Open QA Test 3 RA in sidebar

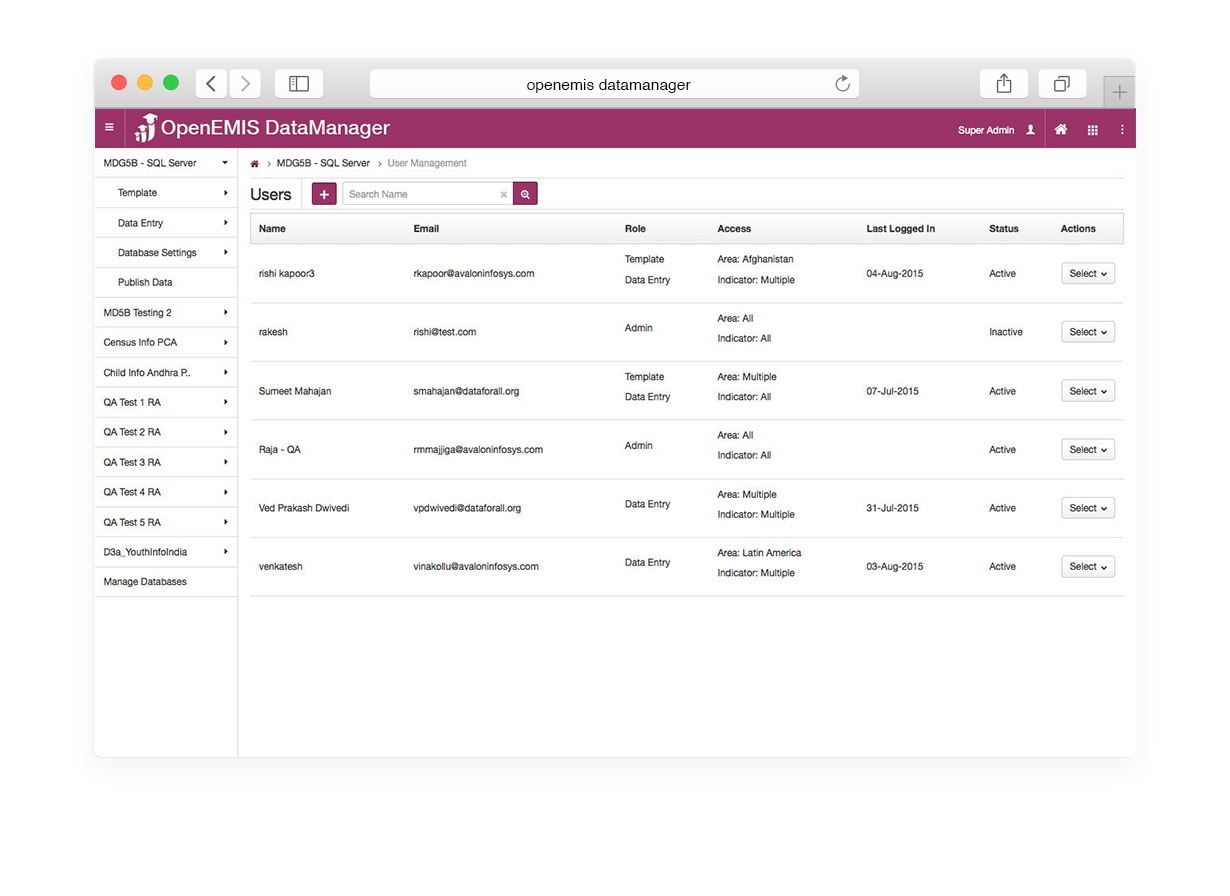[x=166, y=463]
